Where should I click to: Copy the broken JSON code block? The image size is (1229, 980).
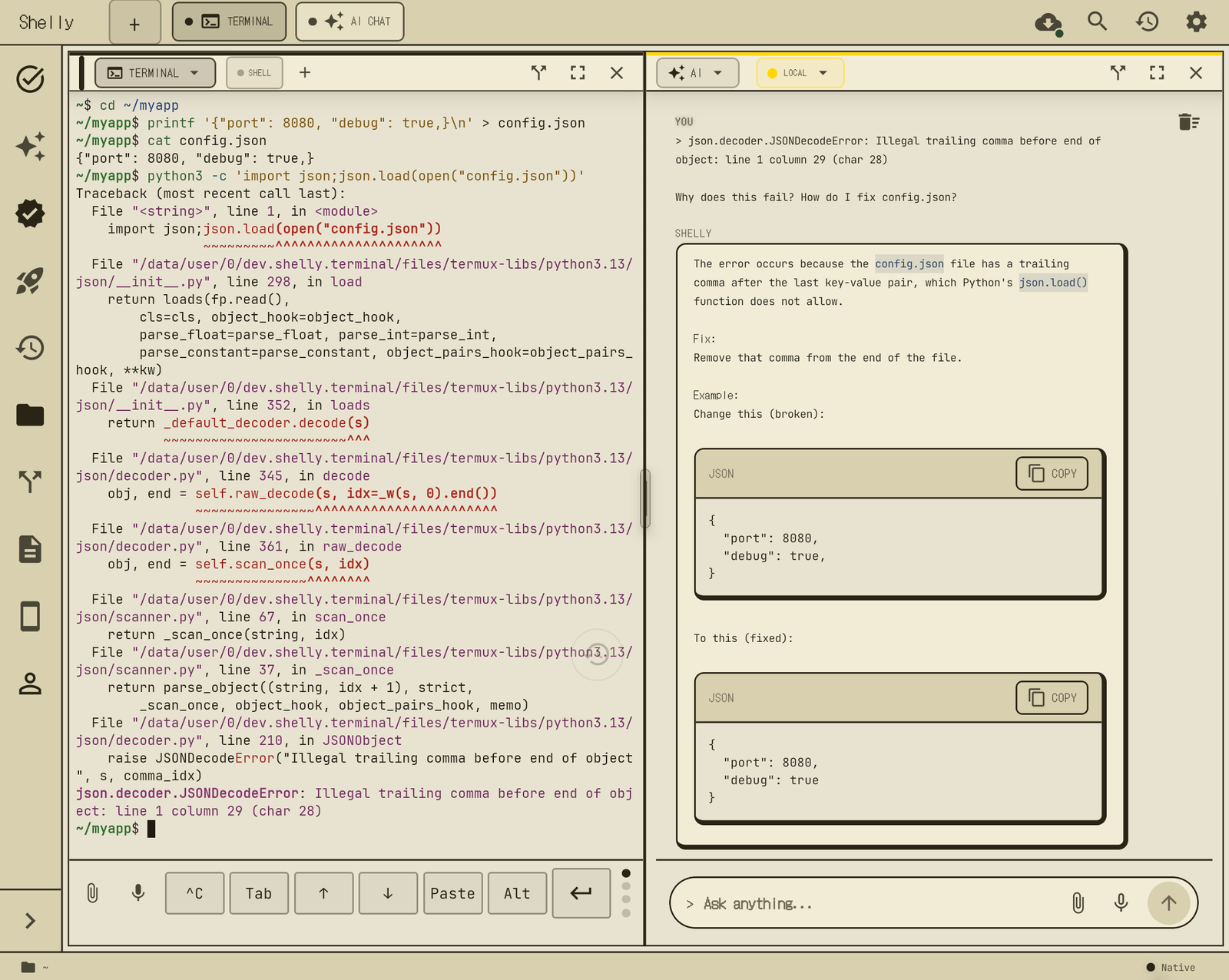point(1052,473)
